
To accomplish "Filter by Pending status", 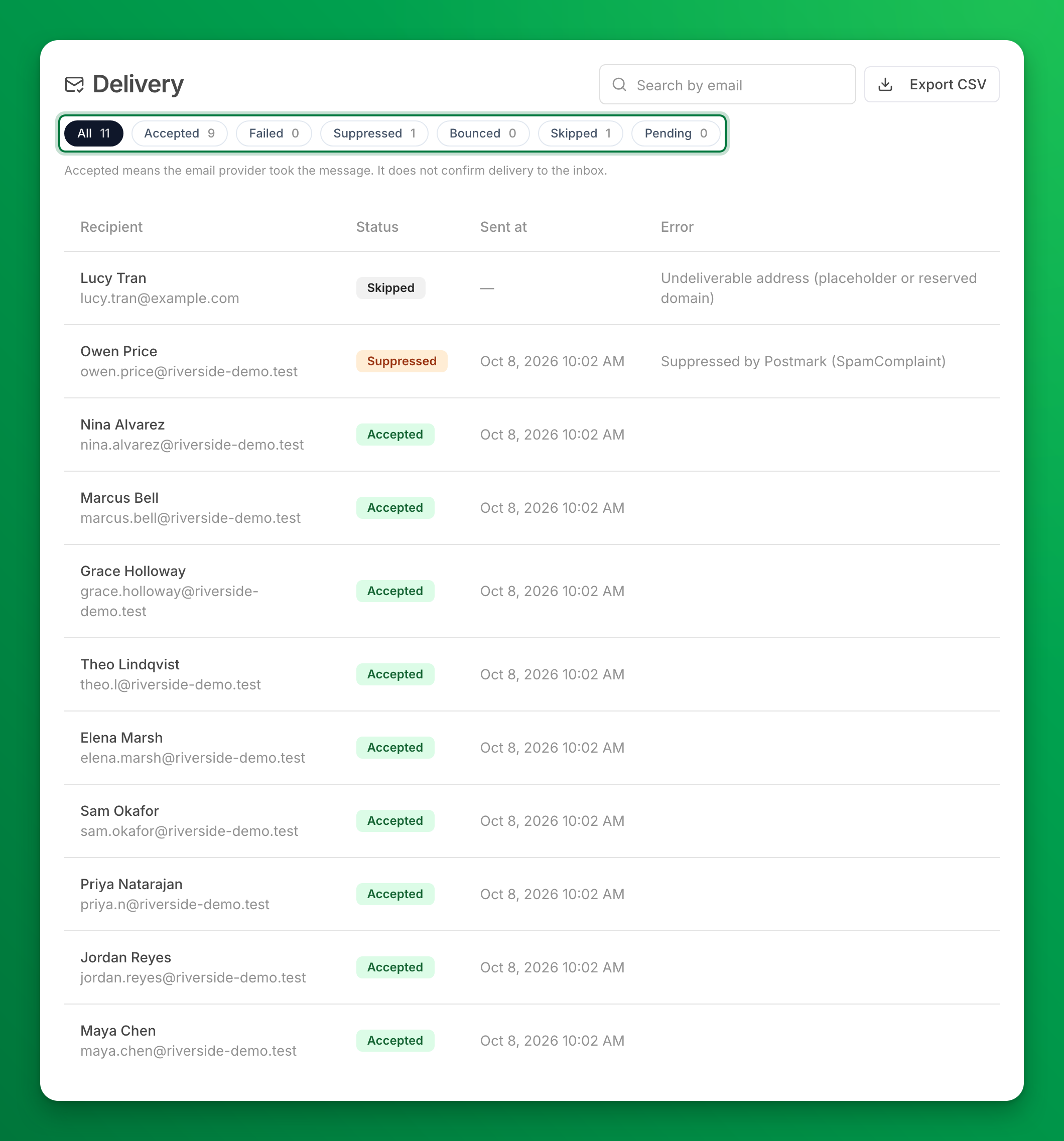I will pyautogui.click(x=676, y=134).
